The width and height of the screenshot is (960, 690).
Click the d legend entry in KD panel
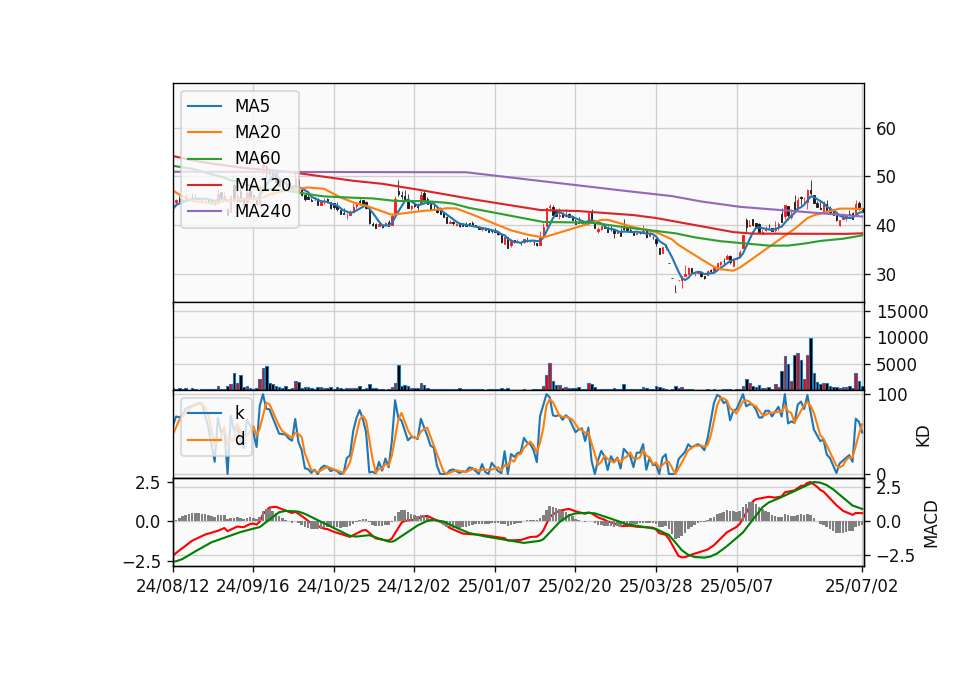tap(239, 439)
